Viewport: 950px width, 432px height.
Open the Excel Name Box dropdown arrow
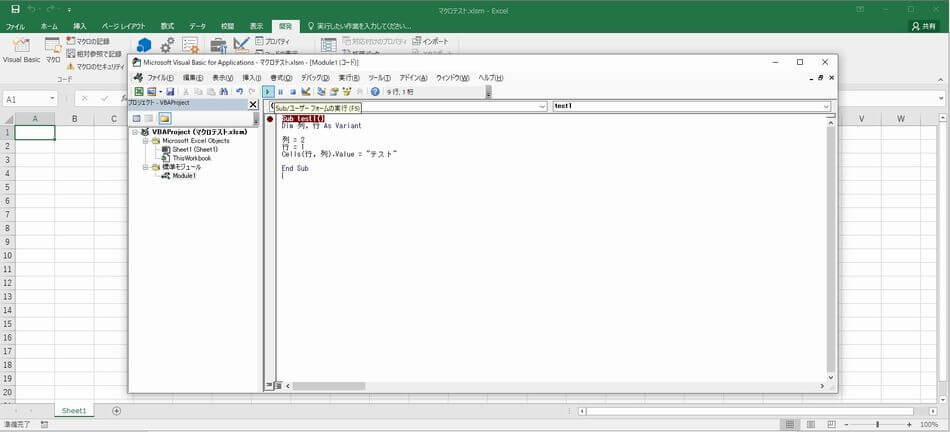53,98
